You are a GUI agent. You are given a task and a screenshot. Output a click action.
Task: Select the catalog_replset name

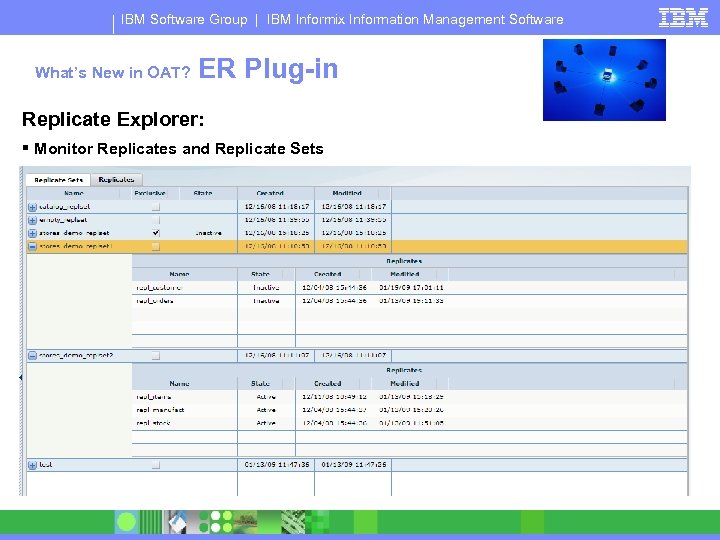64,207
